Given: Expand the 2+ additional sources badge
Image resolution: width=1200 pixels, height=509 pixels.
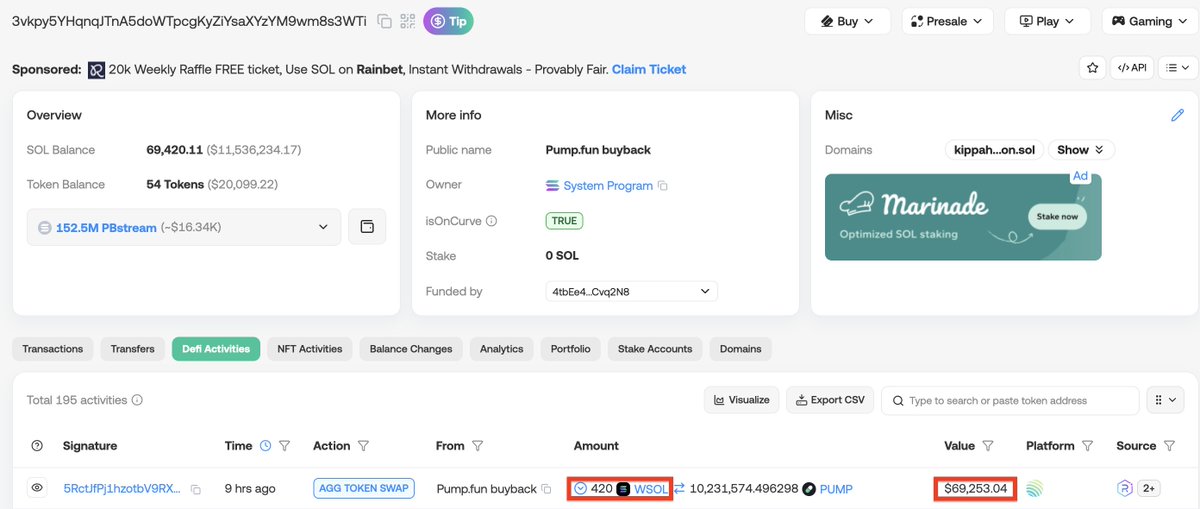Looking at the screenshot, I should click(x=1149, y=489).
